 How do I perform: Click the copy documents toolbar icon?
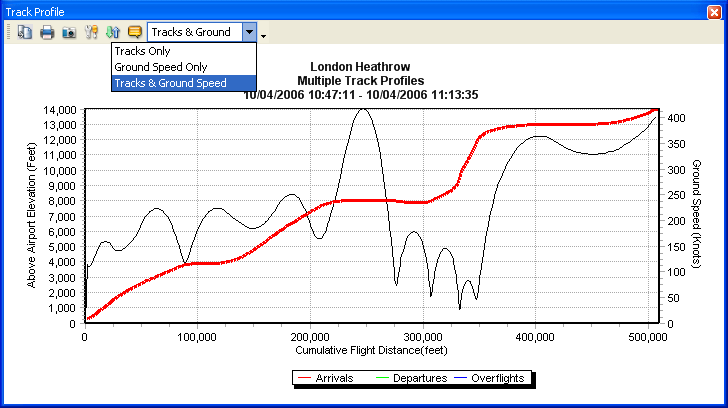(25, 32)
